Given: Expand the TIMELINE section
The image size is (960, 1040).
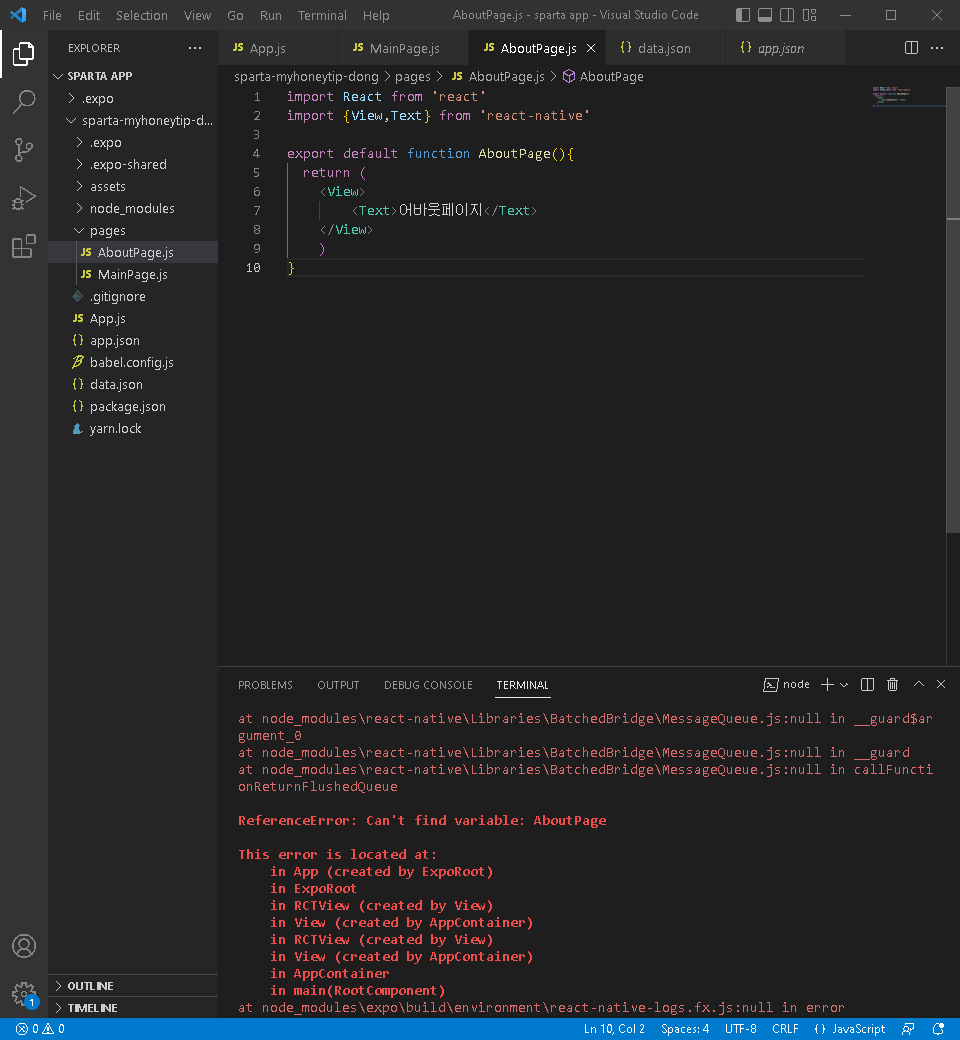Looking at the screenshot, I should click(x=133, y=1008).
